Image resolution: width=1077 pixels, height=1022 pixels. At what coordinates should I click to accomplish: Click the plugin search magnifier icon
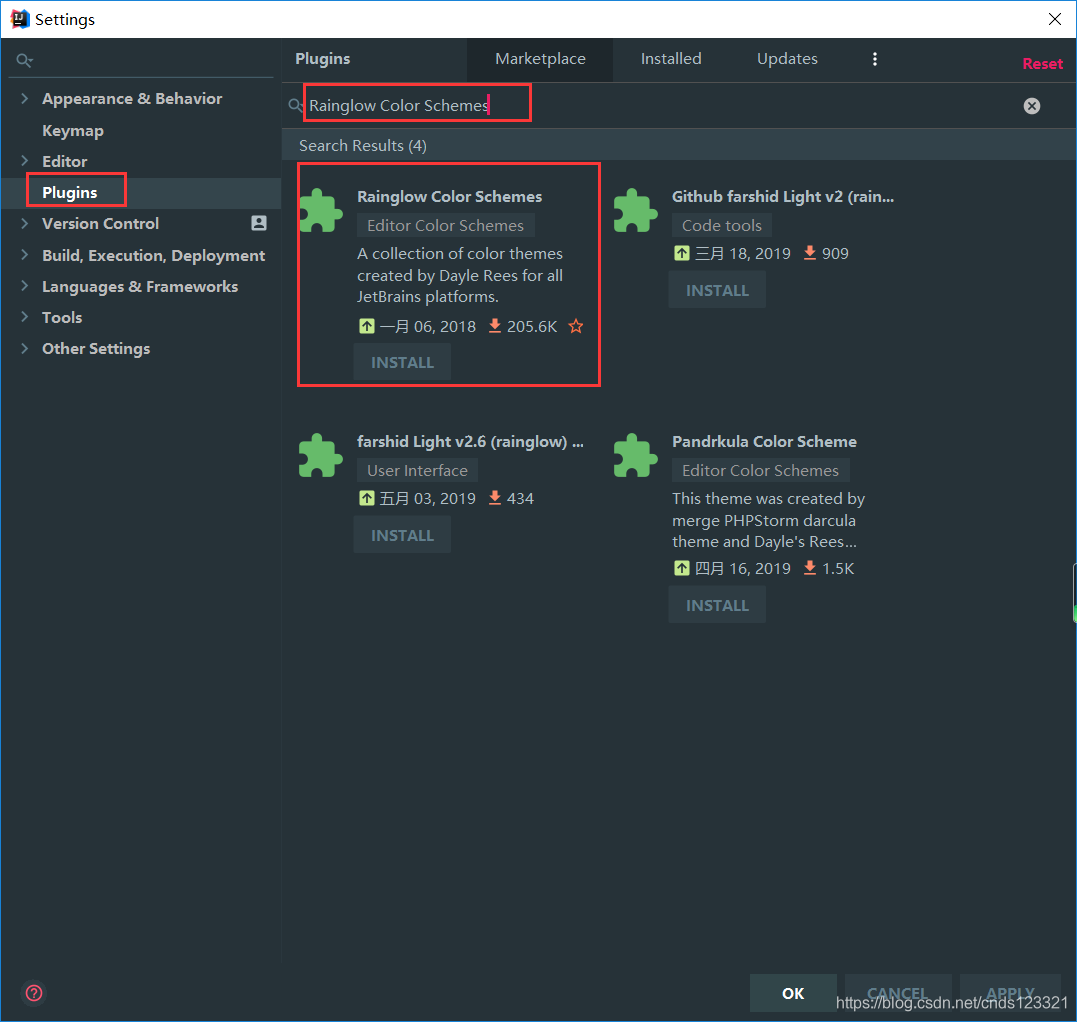pyautogui.click(x=295, y=105)
